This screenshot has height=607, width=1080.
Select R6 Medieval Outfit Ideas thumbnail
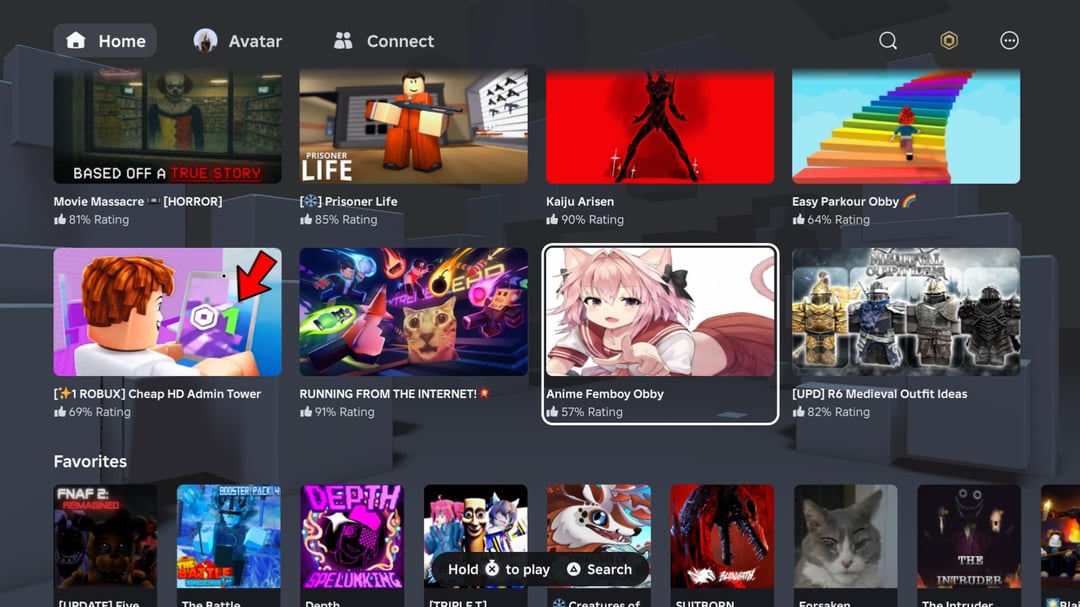906,312
